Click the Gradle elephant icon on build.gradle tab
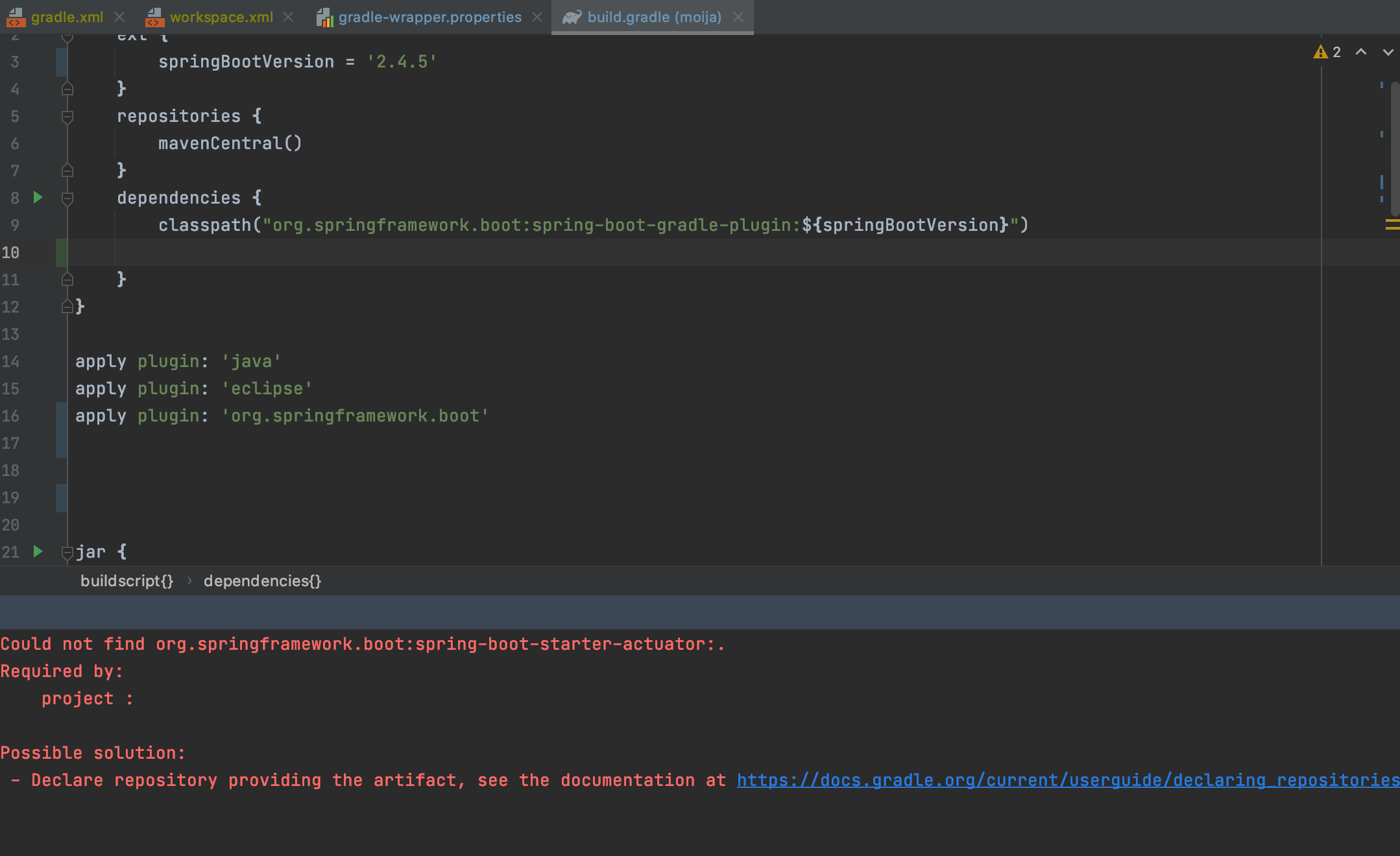 tap(572, 17)
